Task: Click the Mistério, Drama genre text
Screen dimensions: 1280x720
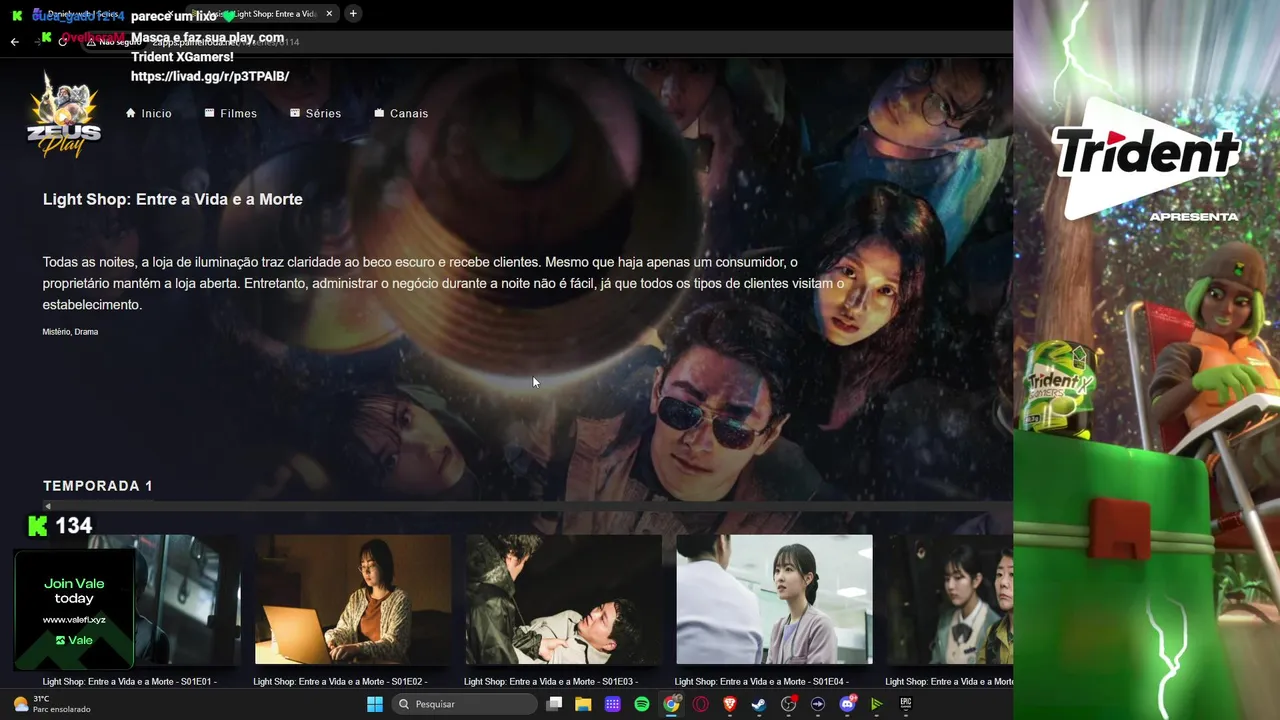Action: [x=70, y=332]
